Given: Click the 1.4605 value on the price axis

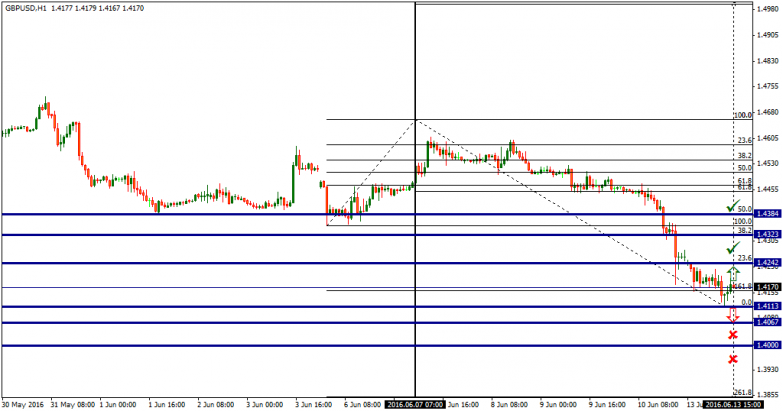Looking at the screenshot, I should pos(768,138).
